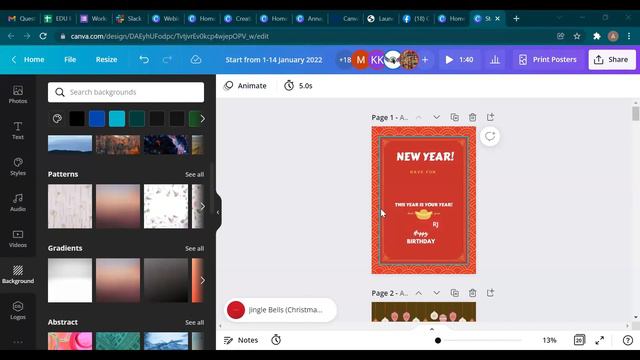Open a new browser tab

pos(516,18)
